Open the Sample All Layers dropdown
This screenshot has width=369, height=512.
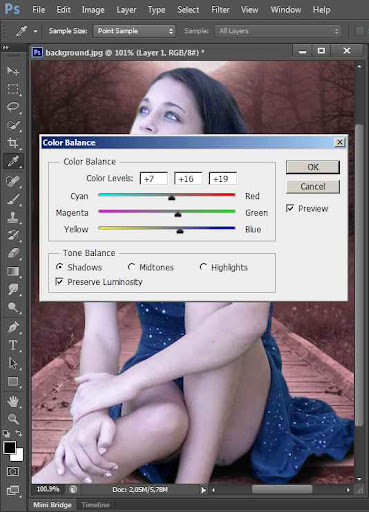(x=278, y=31)
